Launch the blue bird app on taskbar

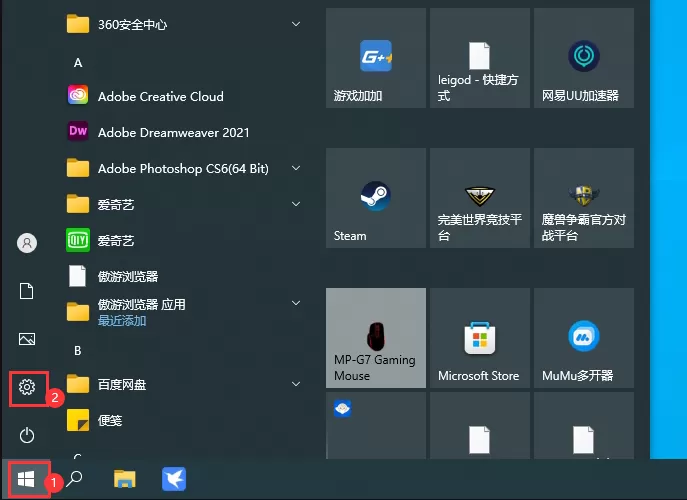tap(174, 479)
